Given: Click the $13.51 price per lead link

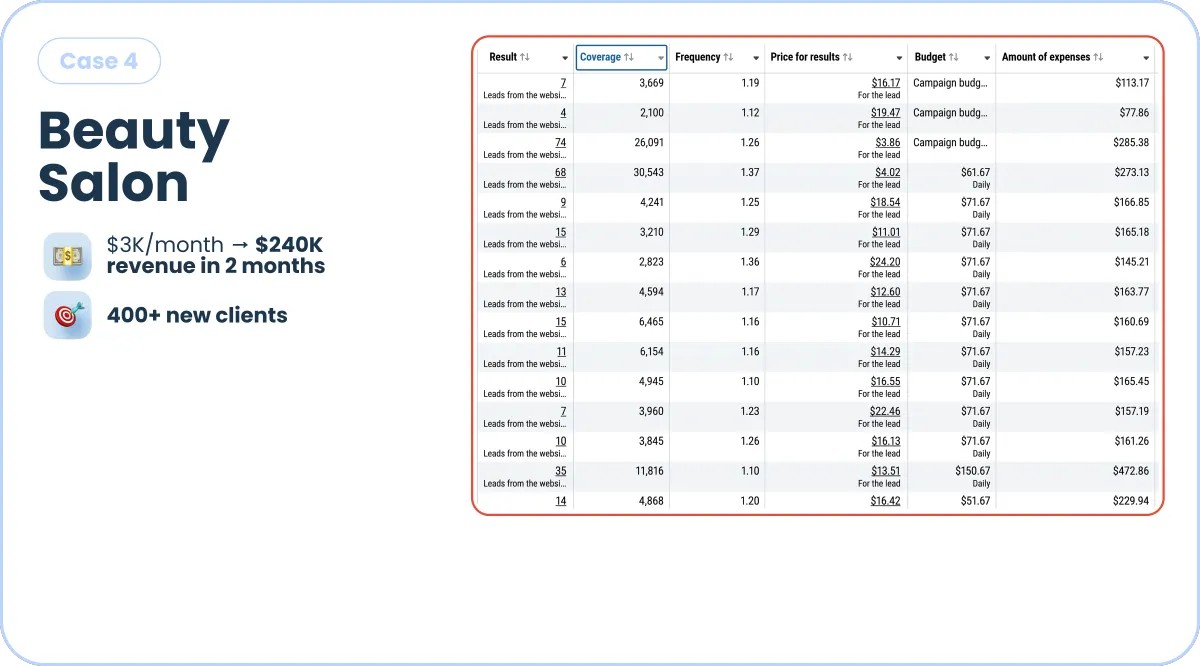Looking at the screenshot, I should 885,471.
